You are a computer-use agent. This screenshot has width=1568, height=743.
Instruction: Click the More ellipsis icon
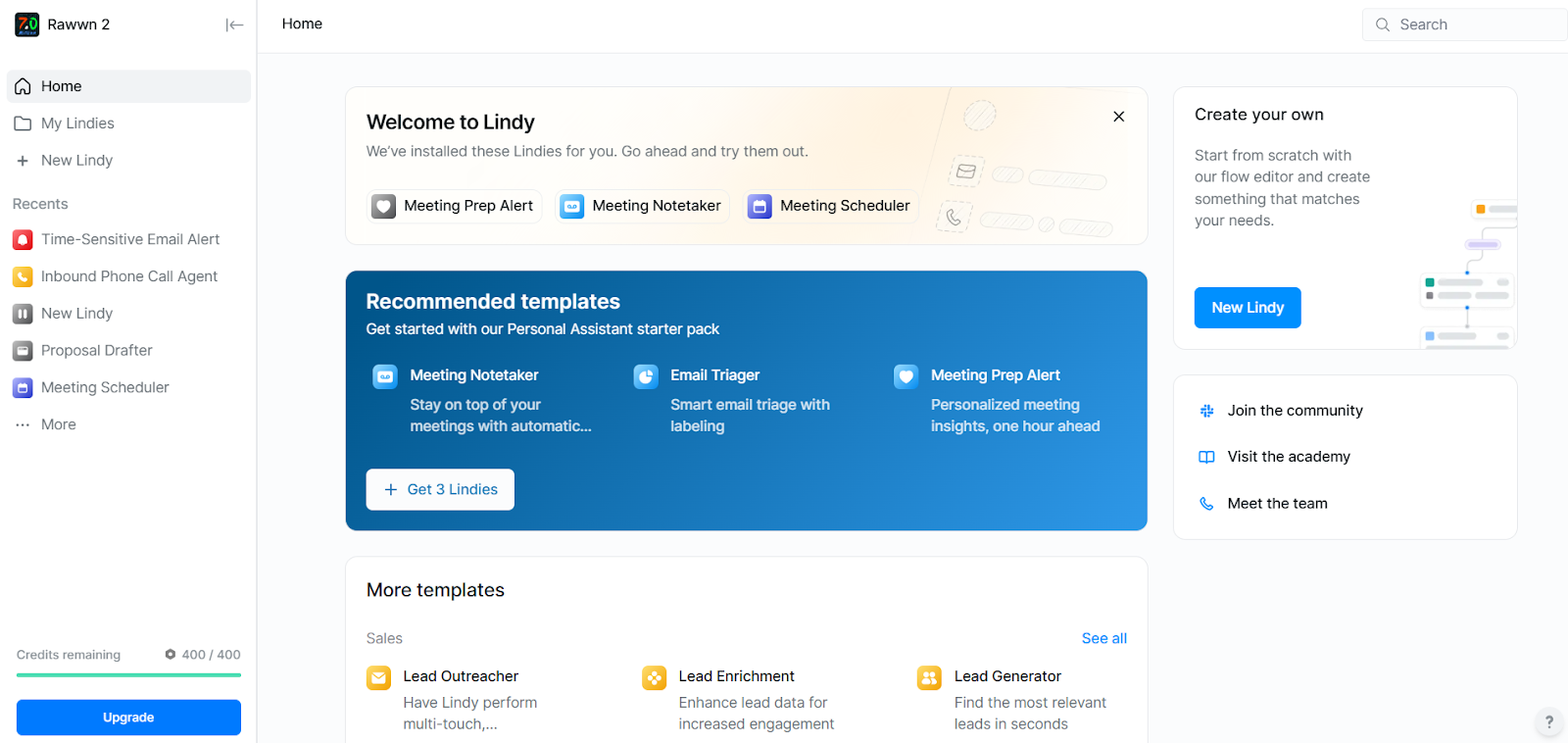pyautogui.click(x=23, y=424)
